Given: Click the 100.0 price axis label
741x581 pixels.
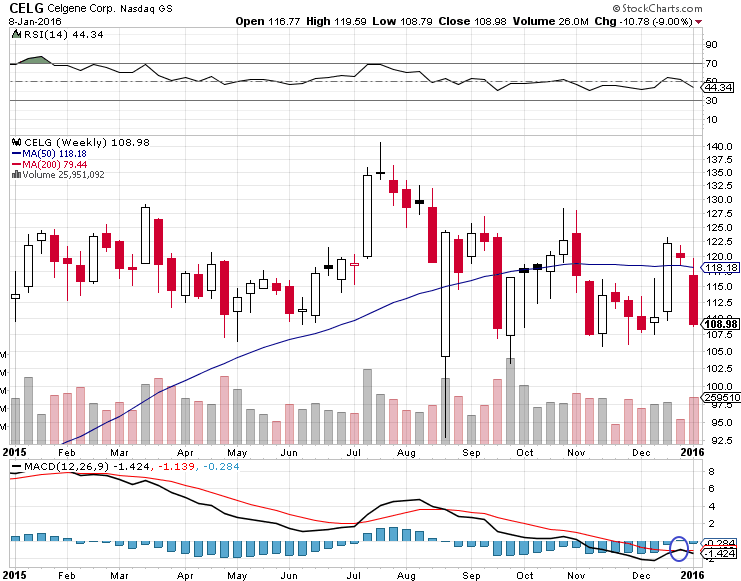Looking at the screenshot, I should (719, 386).
